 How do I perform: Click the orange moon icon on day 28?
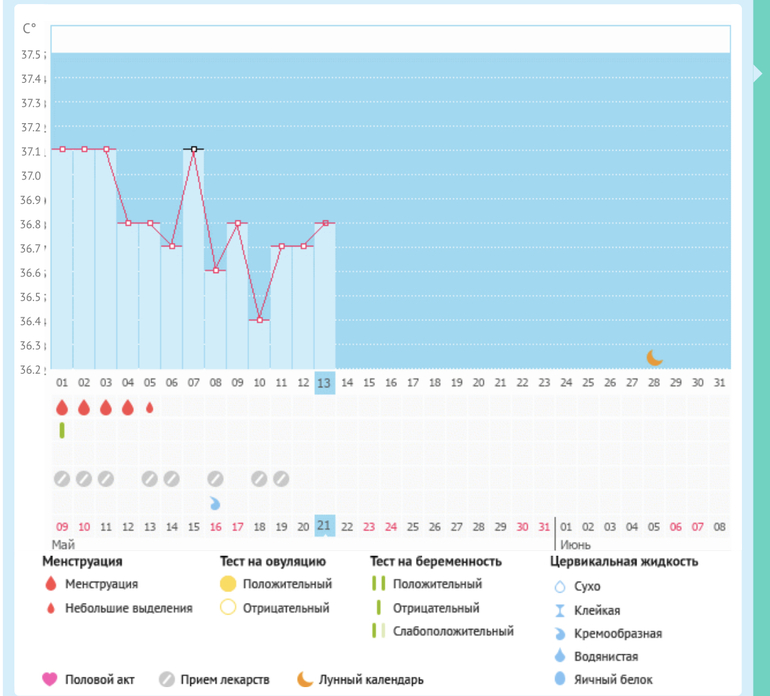point(655,357)
